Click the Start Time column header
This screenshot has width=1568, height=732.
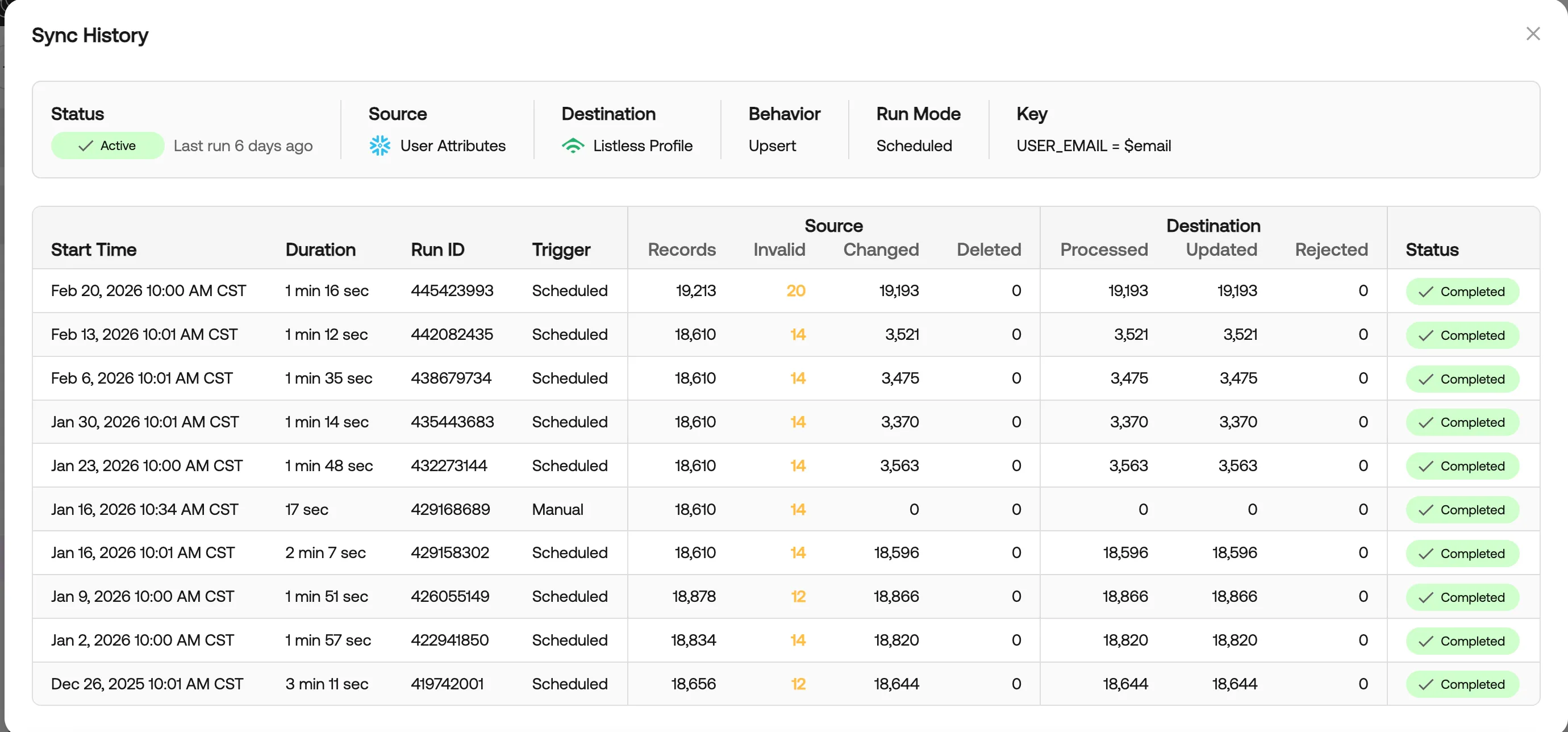[94, 249]
